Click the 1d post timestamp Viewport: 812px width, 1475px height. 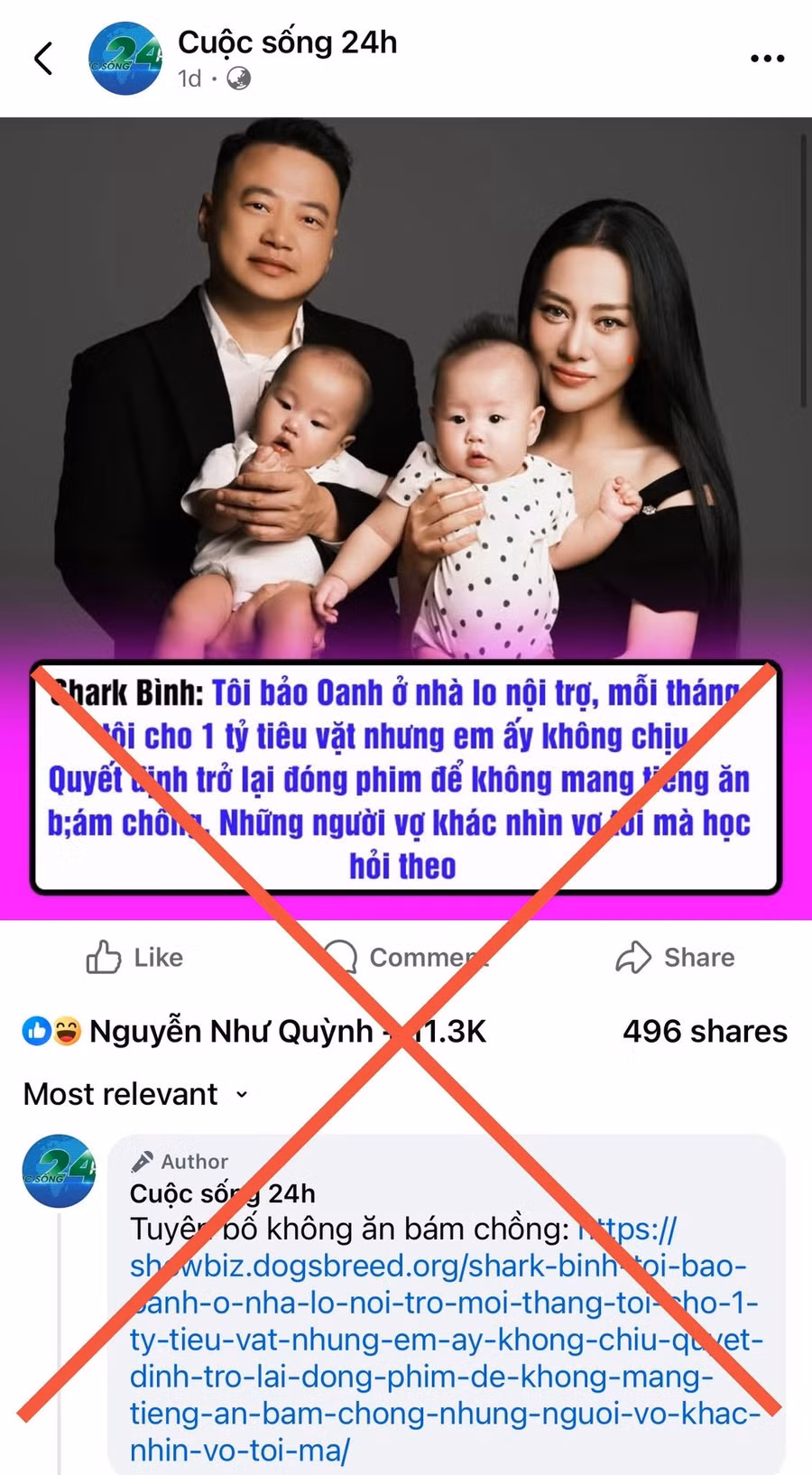[189, 79]
